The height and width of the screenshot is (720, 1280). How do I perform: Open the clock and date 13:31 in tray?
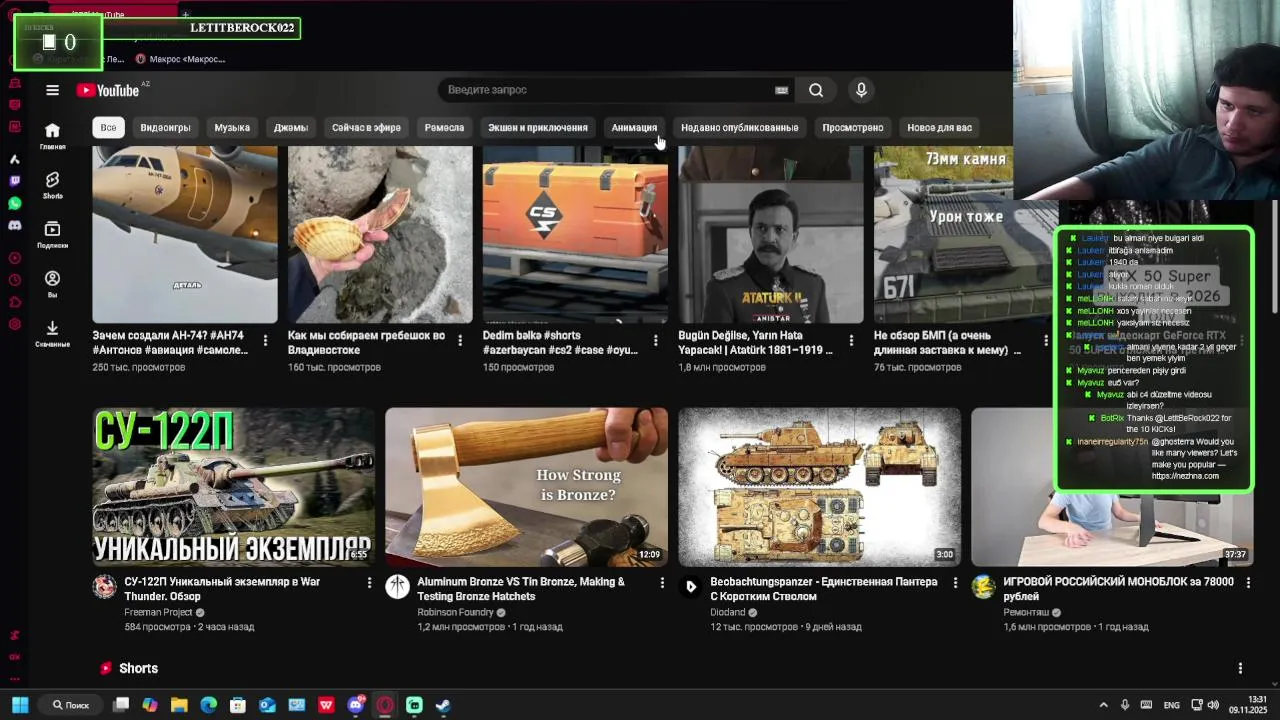[1248, 705]
